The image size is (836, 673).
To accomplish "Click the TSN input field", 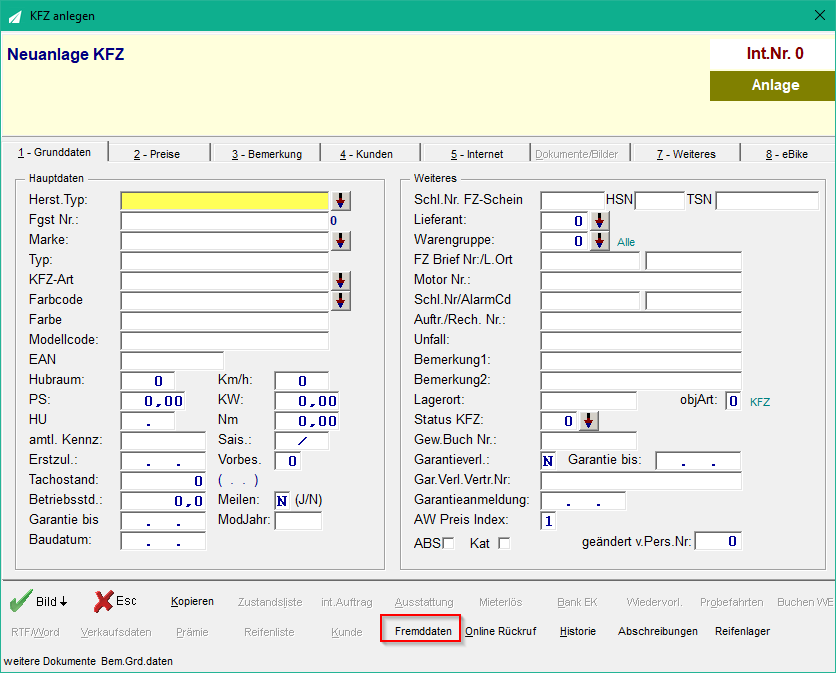I will coord(767,201).
